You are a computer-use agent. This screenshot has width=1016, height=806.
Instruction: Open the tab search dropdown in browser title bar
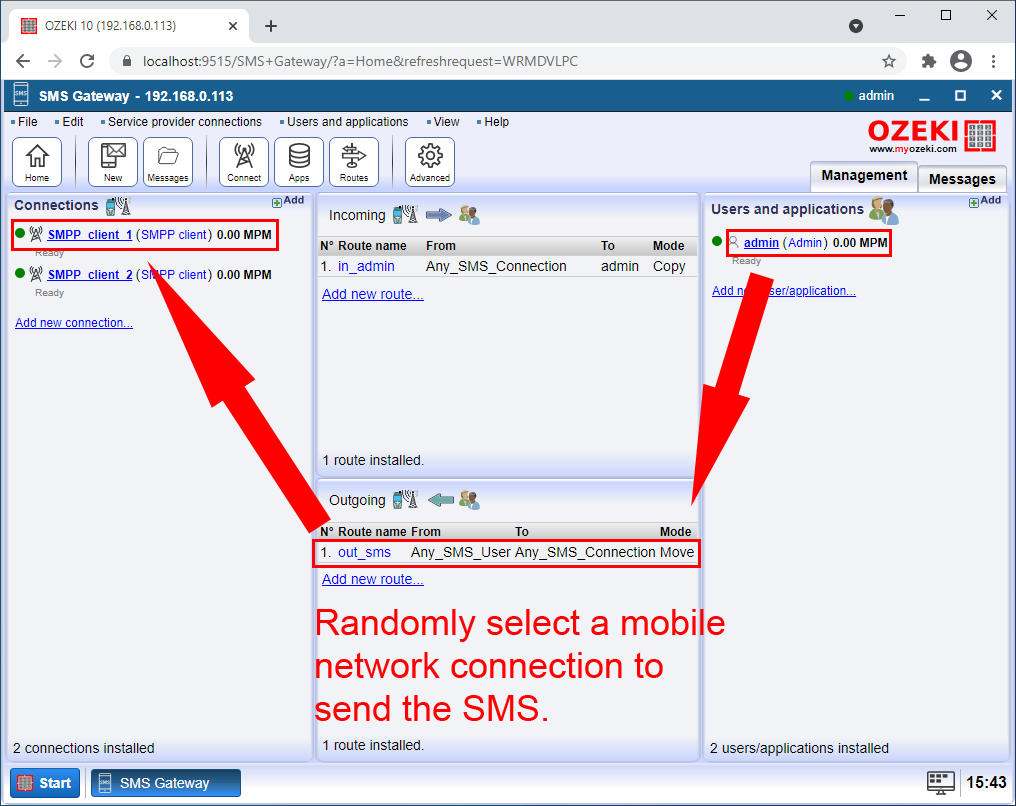pyautogui.click(x=856, y=26)
